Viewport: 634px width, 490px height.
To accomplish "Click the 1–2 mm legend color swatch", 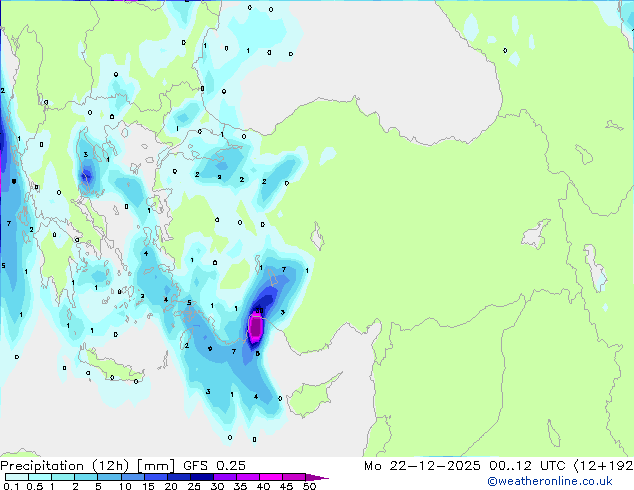I will 63,477.
